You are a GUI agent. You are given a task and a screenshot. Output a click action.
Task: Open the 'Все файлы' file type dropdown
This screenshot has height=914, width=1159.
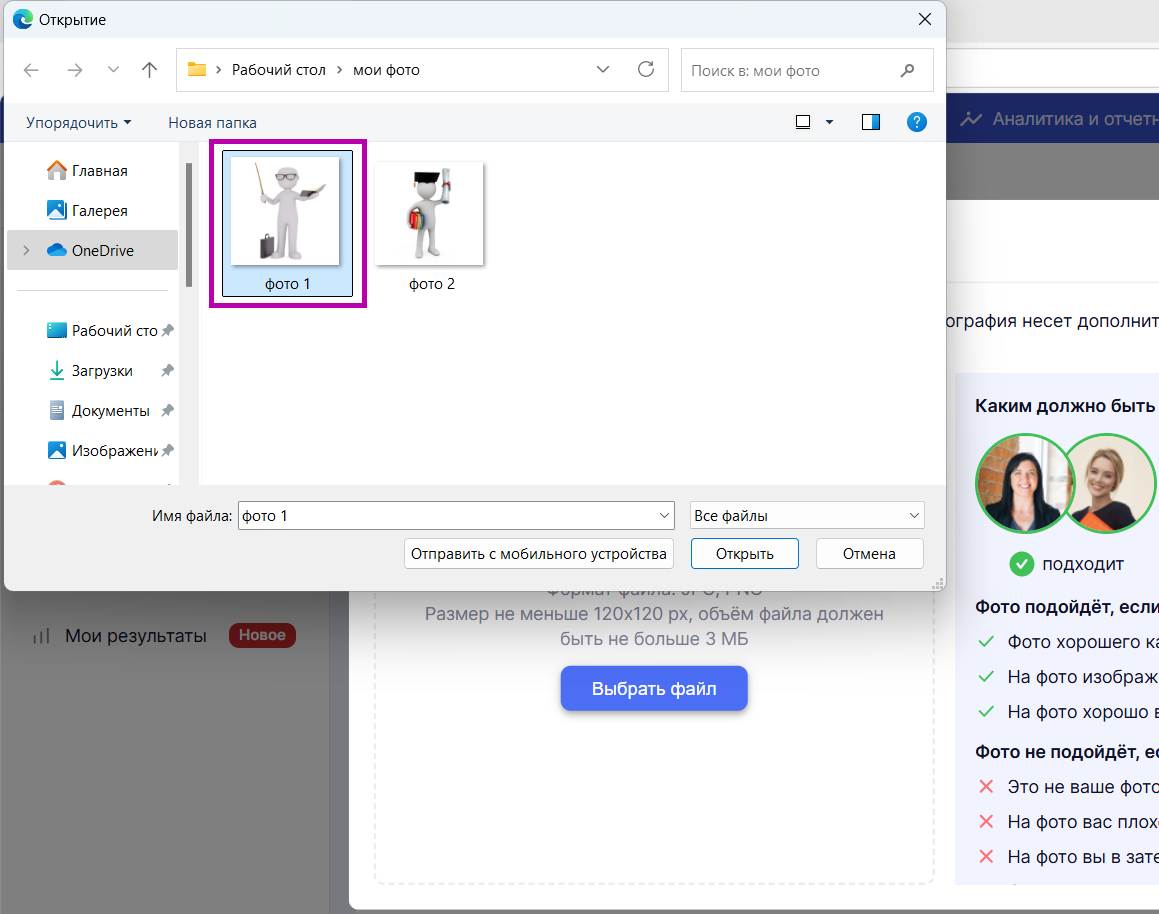(807, 516)
